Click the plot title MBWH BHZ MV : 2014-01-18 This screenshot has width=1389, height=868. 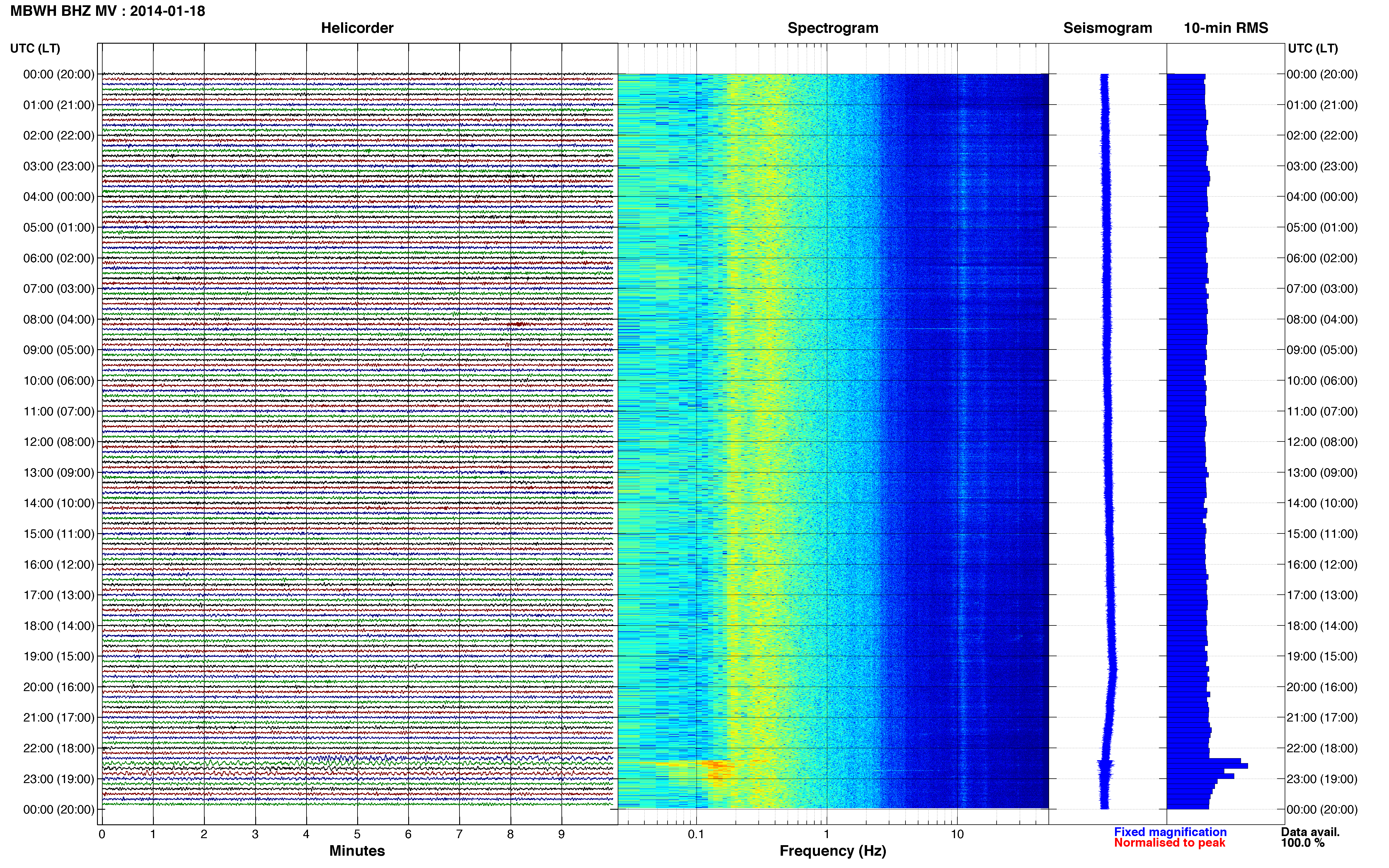click(x=107, y=11)
